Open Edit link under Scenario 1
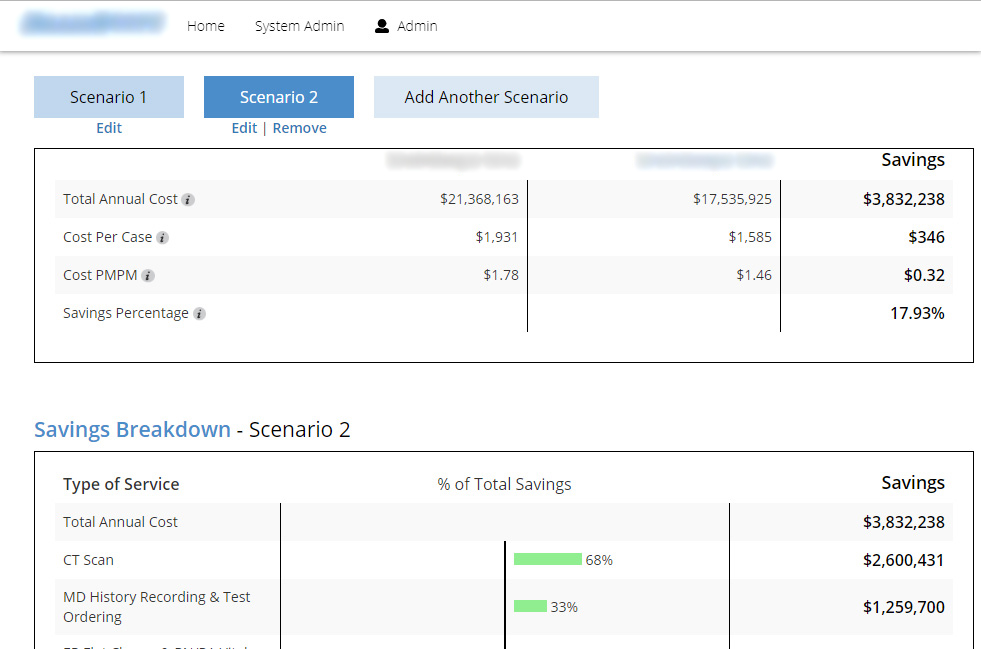This screenshot has height=649, width=981. [109, 128]
